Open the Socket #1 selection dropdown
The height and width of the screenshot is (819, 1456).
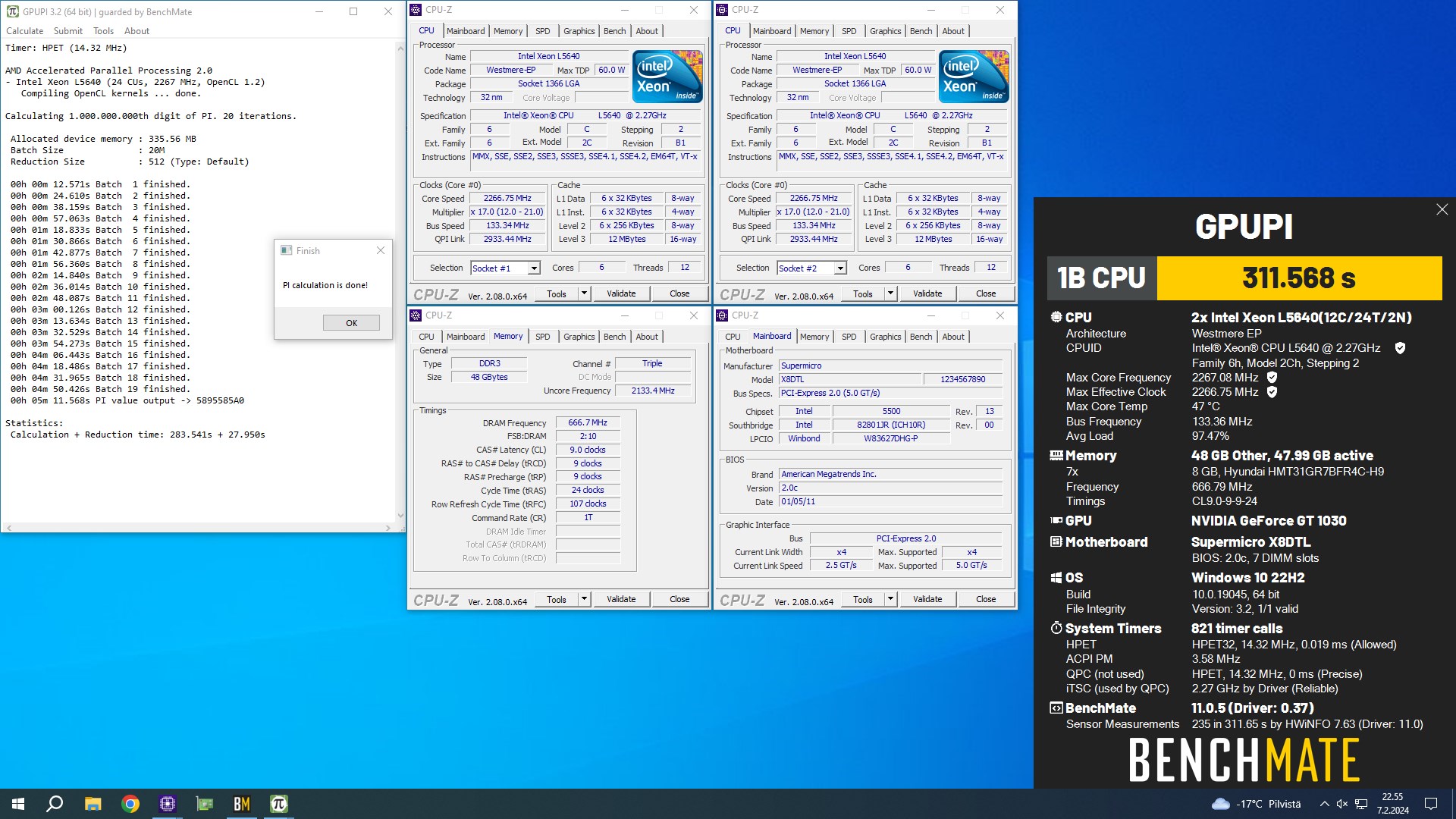(x=534, y=268)
